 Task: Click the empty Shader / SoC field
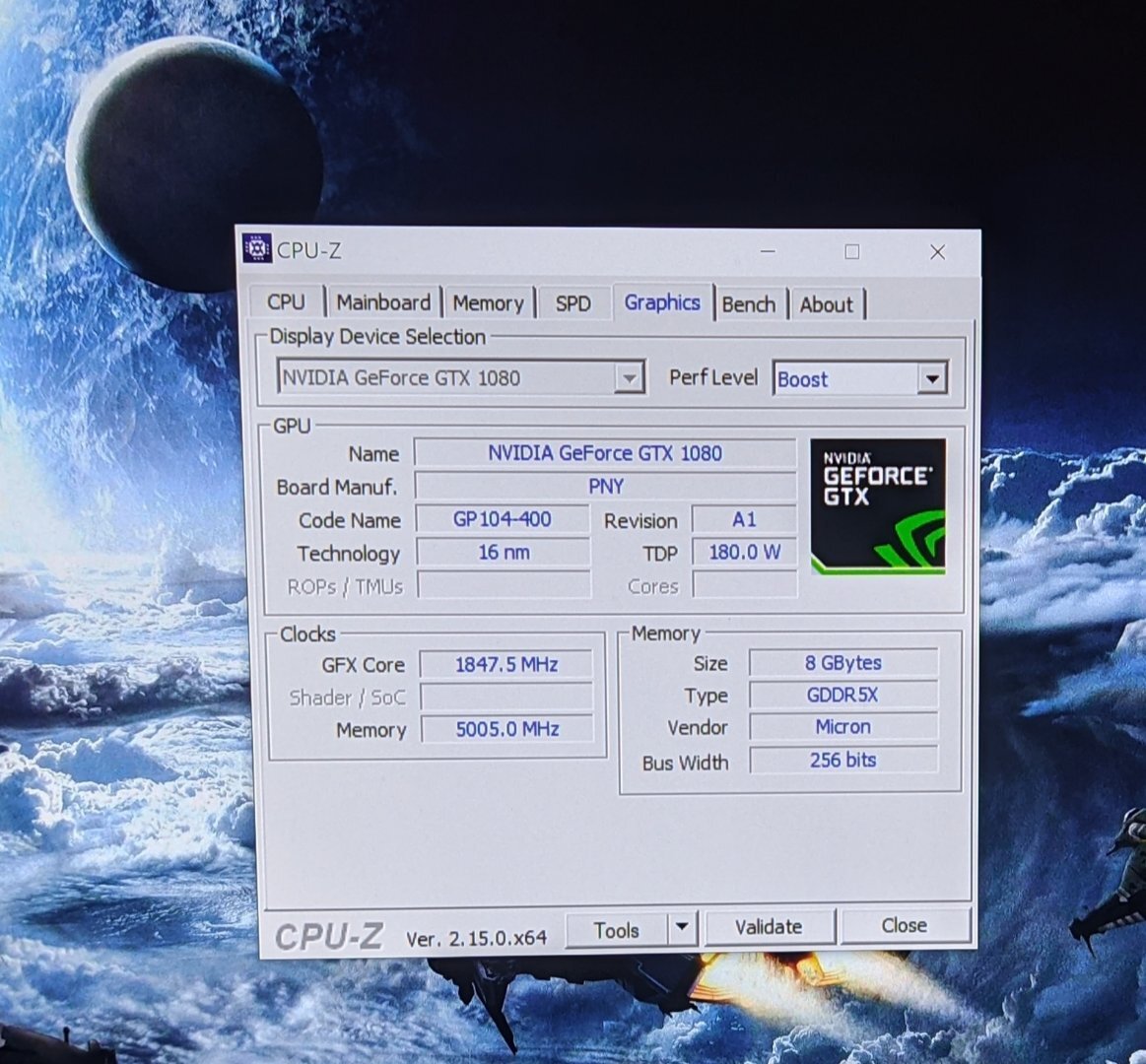point(507,697)
